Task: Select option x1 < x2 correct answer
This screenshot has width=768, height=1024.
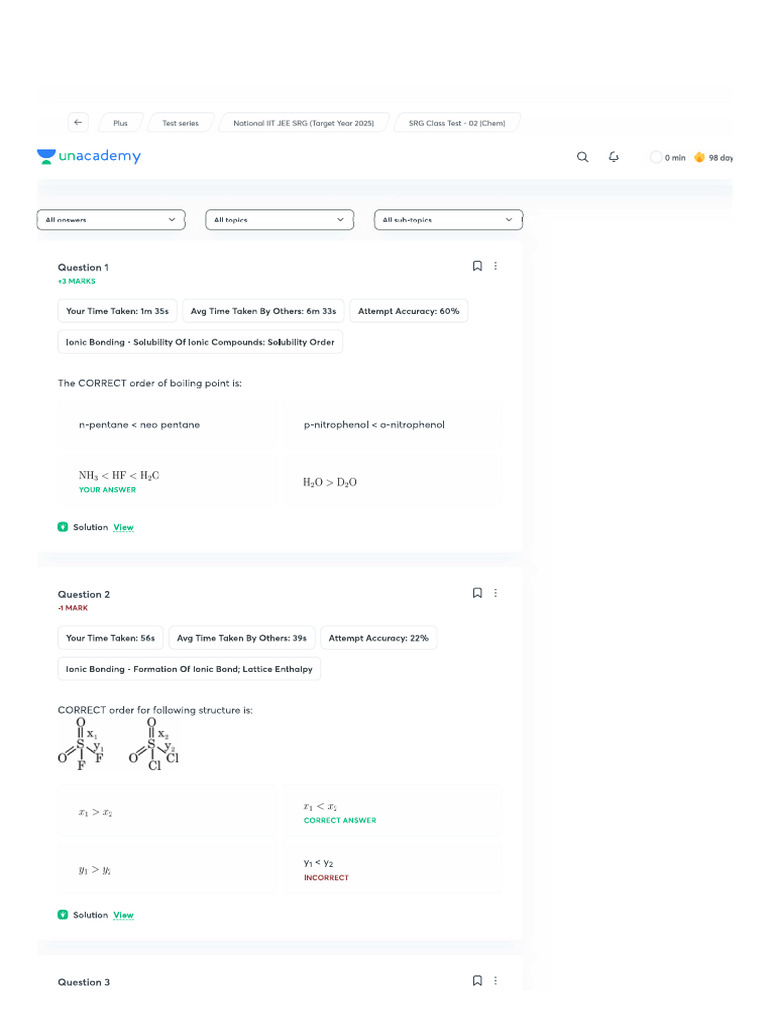Action: [392, 812]
